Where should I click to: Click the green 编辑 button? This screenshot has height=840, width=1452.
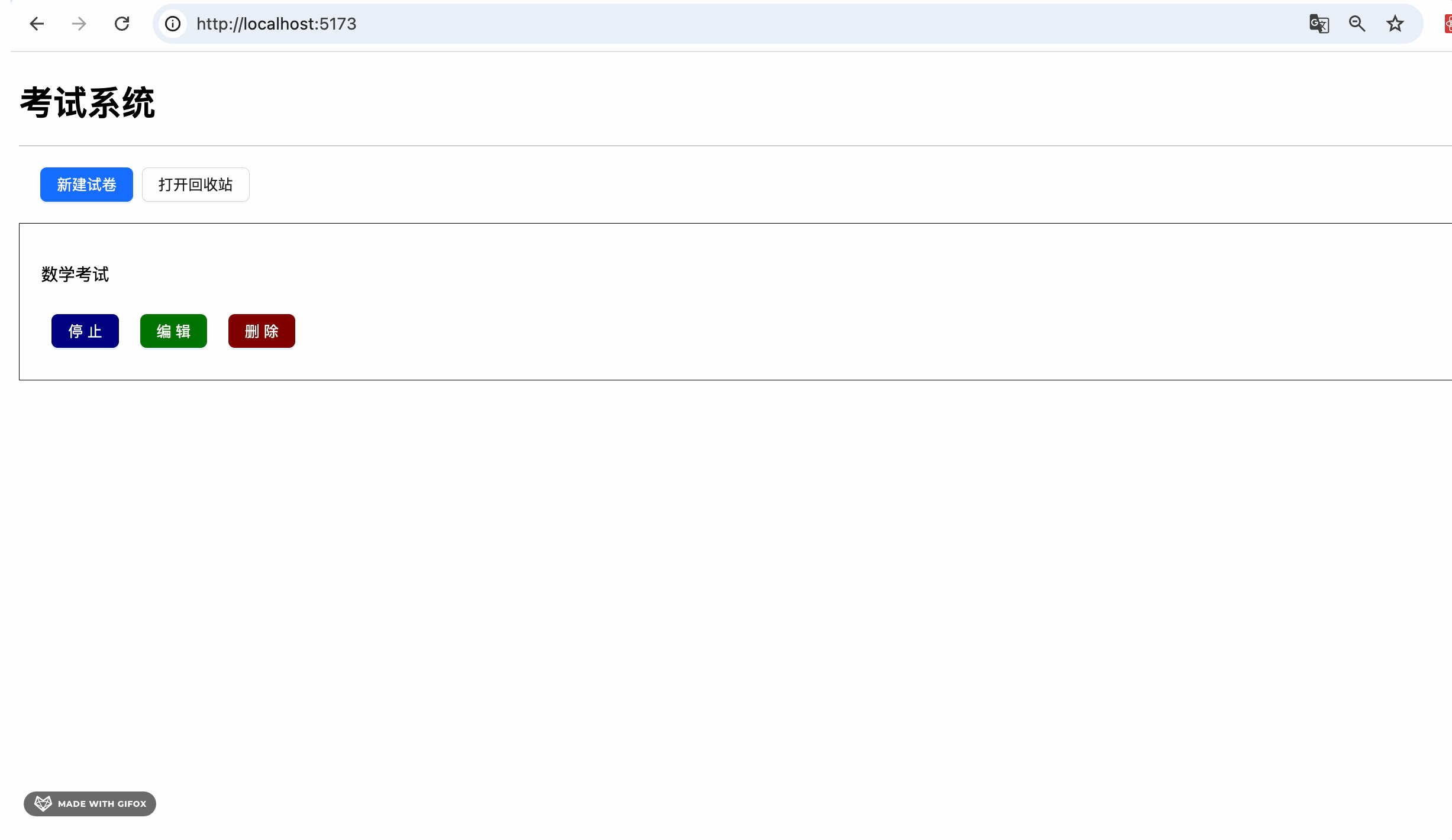click(173, 331)
